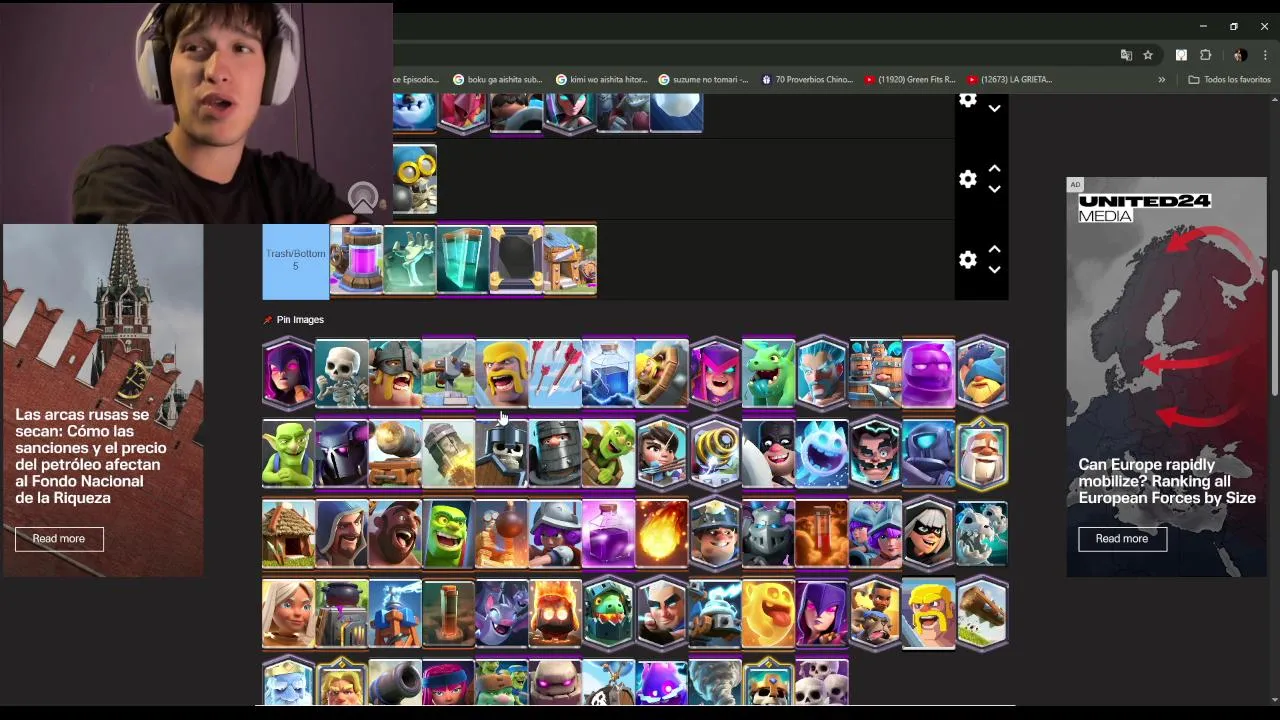Select the Goblin Barrel card
The image size is (1280, 720).
(x=608, y=453)
